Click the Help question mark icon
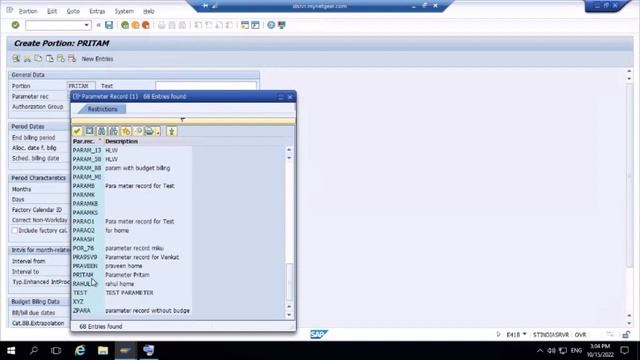Image resolution: width=640 pixels, height=360 pixels. point(271,25)
